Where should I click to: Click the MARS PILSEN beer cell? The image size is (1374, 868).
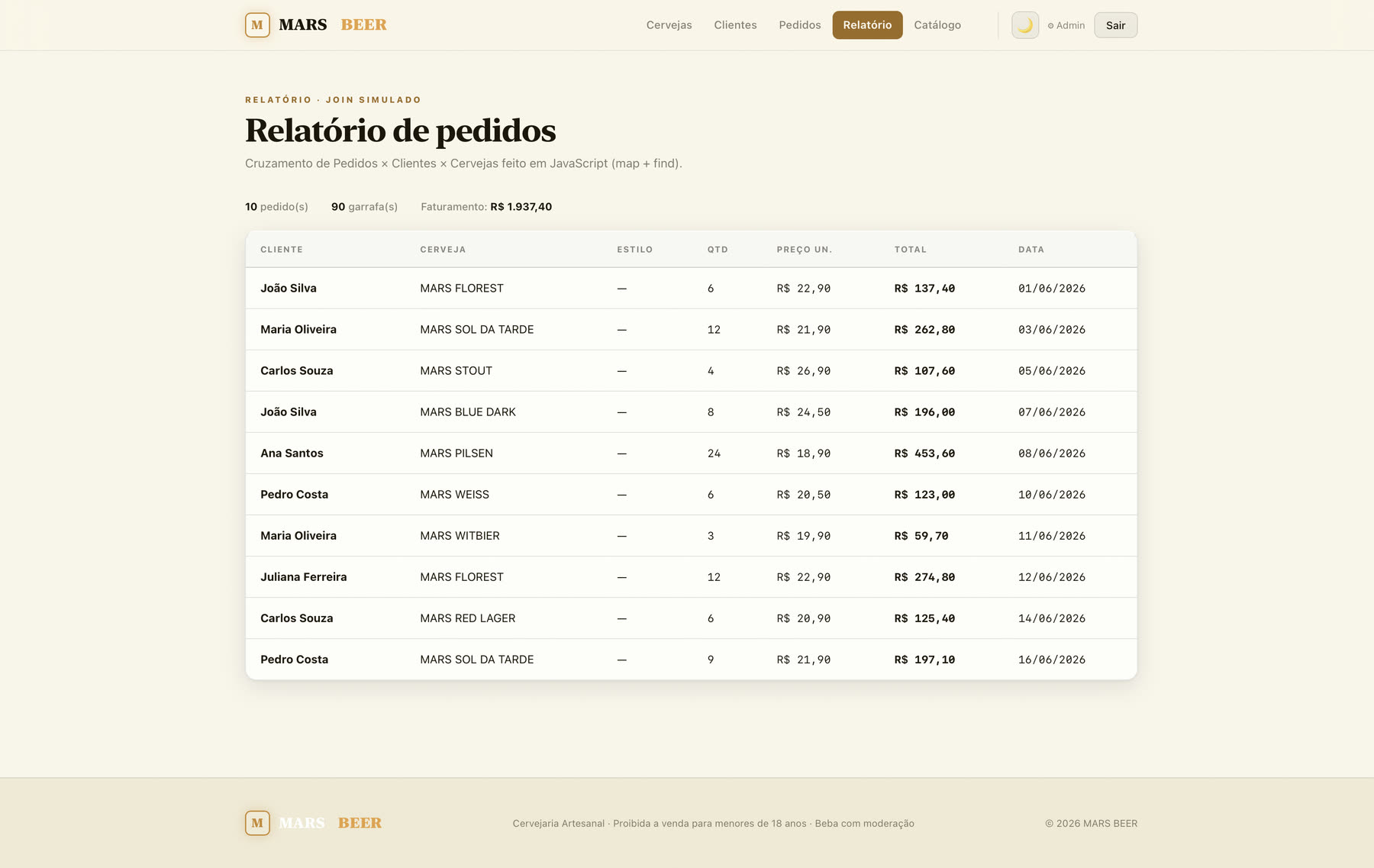(456, 453)
